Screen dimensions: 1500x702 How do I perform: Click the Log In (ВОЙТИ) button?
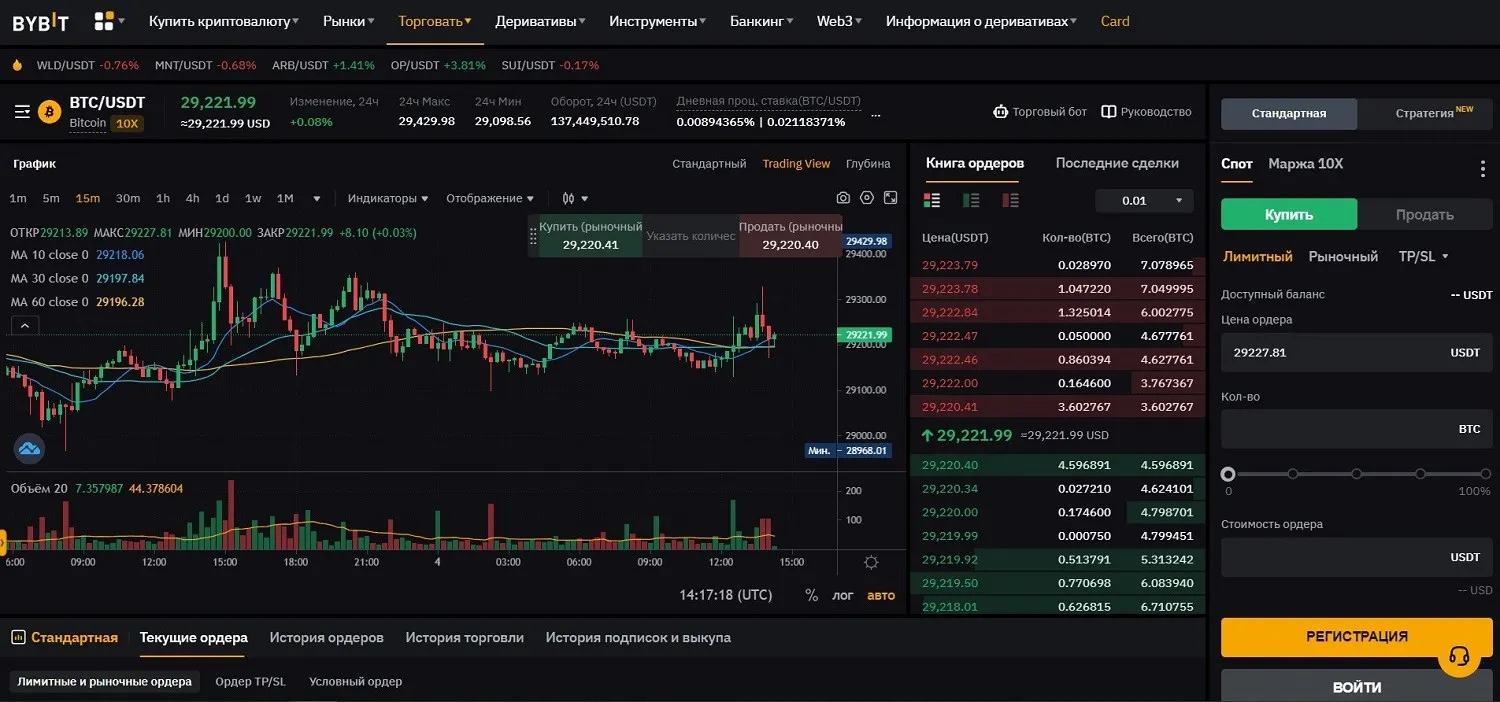[x=1357, y=687]
